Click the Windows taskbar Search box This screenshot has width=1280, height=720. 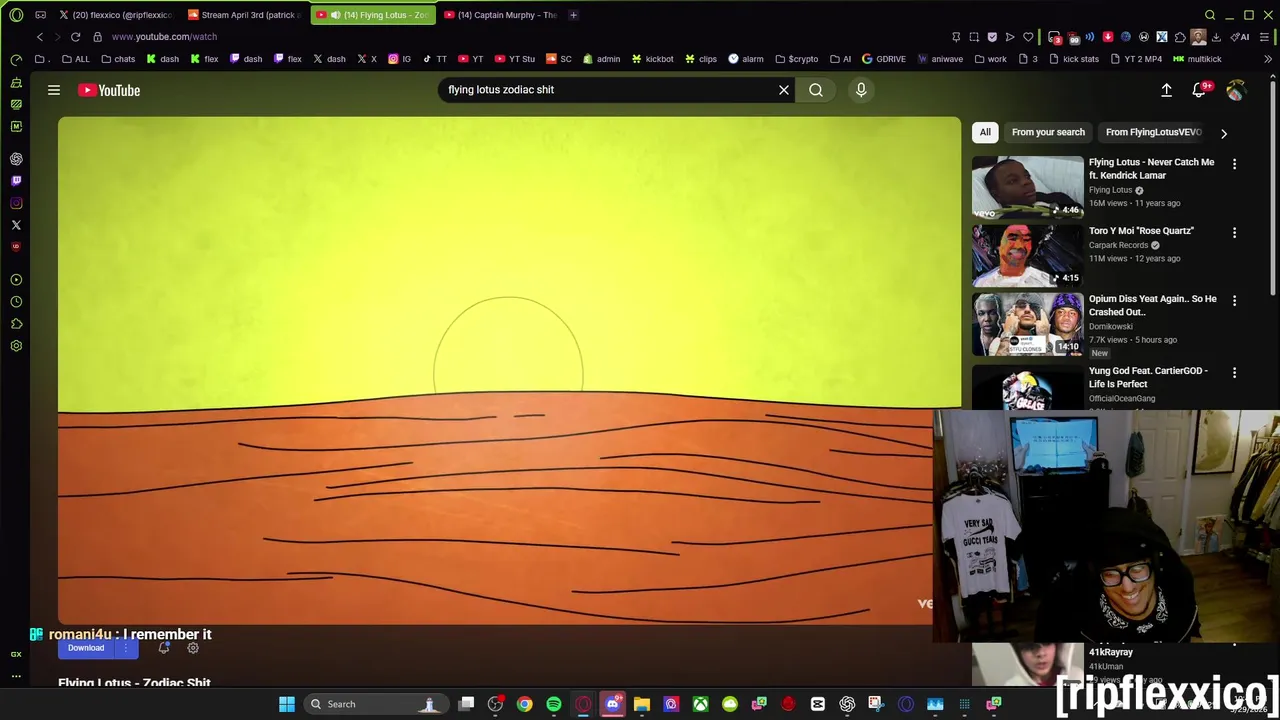pos(375,704)
